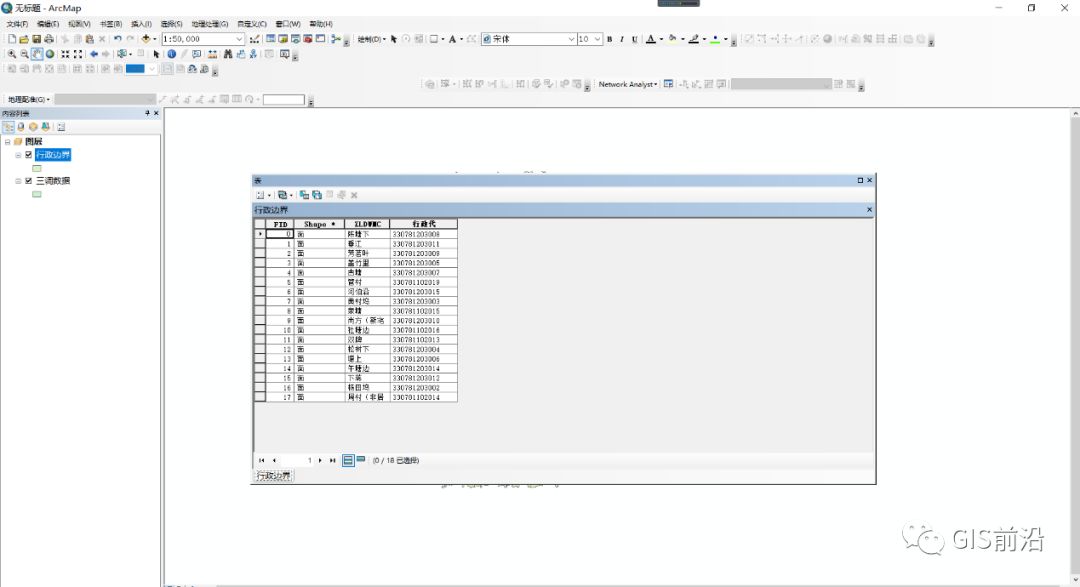Switch to List By Drawing Order view
The height and width of the screenshot is (587, 1080).
tap(8, 127)
